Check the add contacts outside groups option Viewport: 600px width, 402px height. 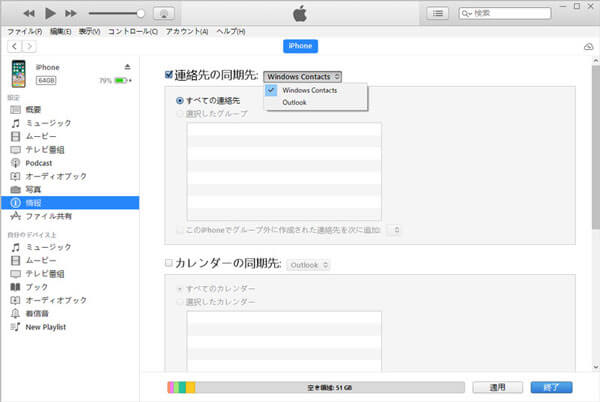(179, 230)
